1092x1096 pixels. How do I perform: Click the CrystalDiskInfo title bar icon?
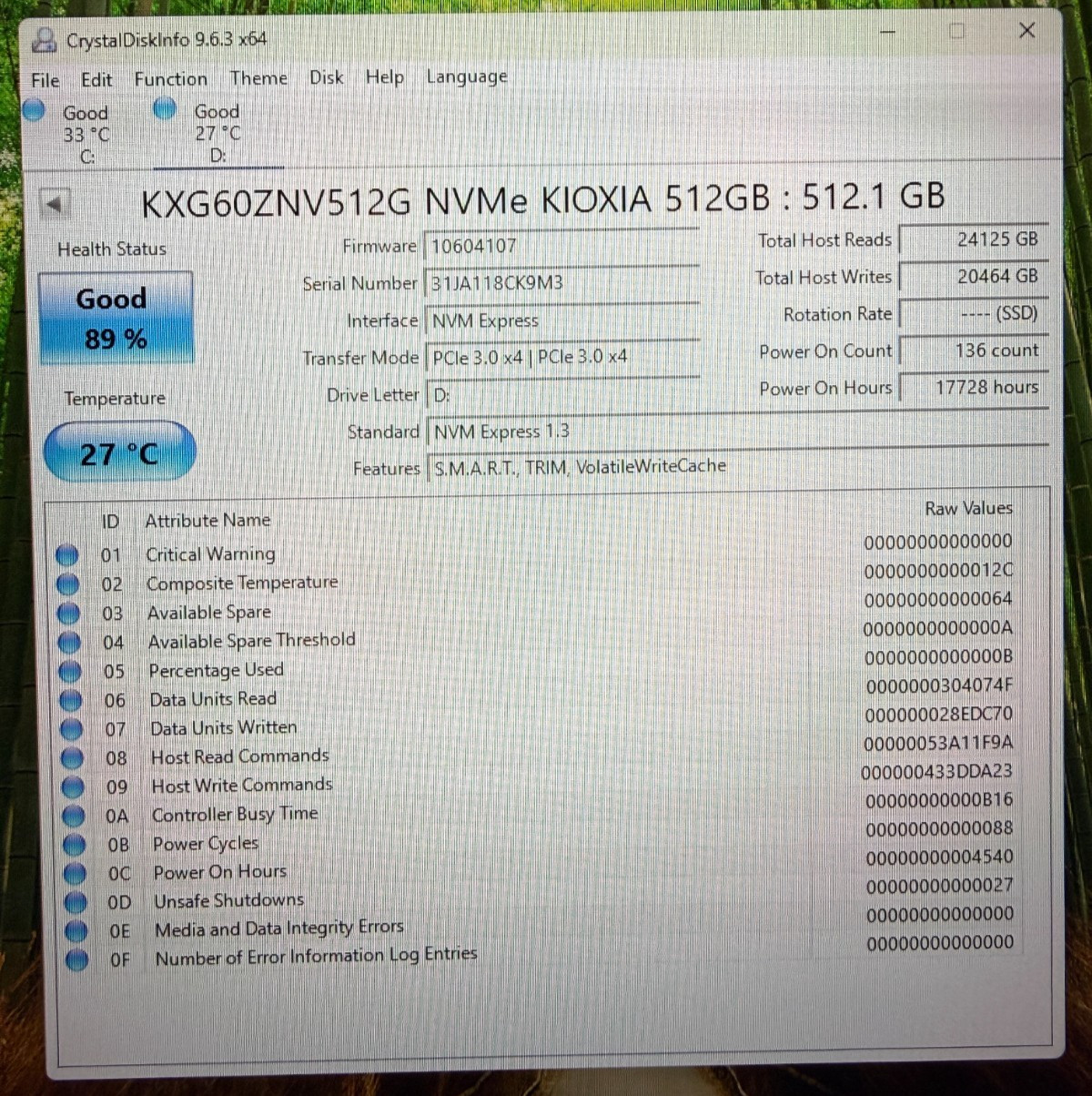[x=45, y=40]
